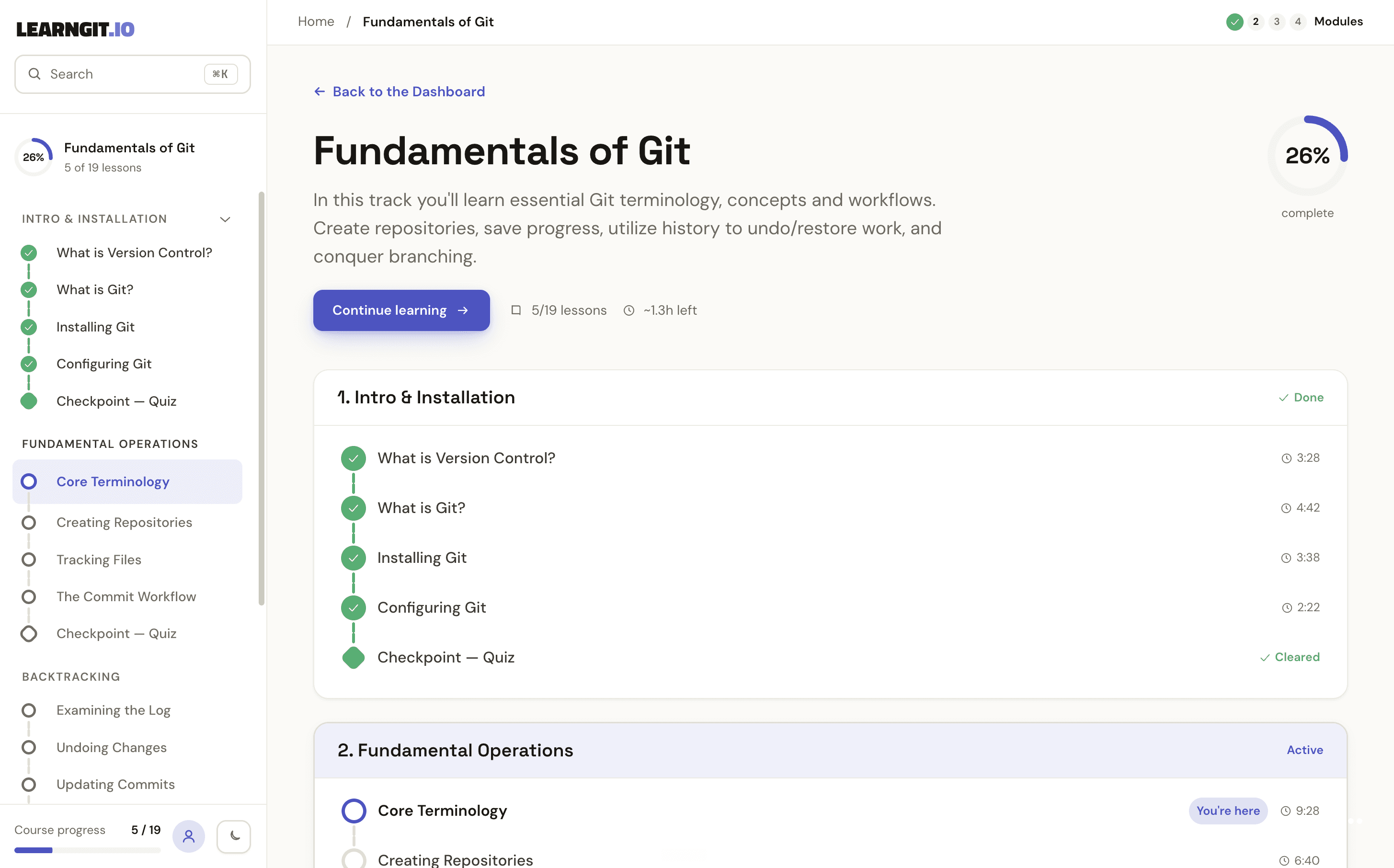Click the Home breadcrumb link
Image resolution: width=1394 pixels, height=868 pixels.
coord(316,22)
